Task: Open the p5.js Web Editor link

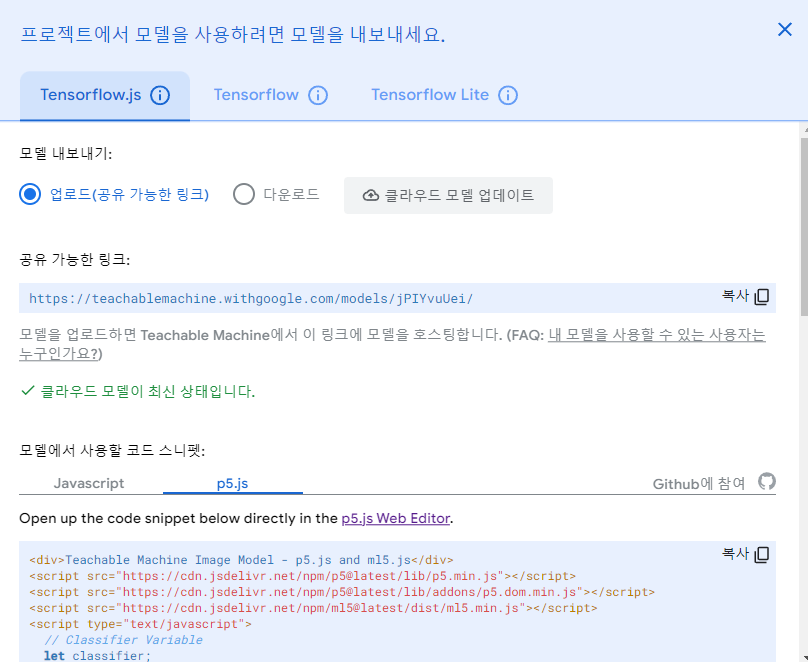Action: (396, 518)
